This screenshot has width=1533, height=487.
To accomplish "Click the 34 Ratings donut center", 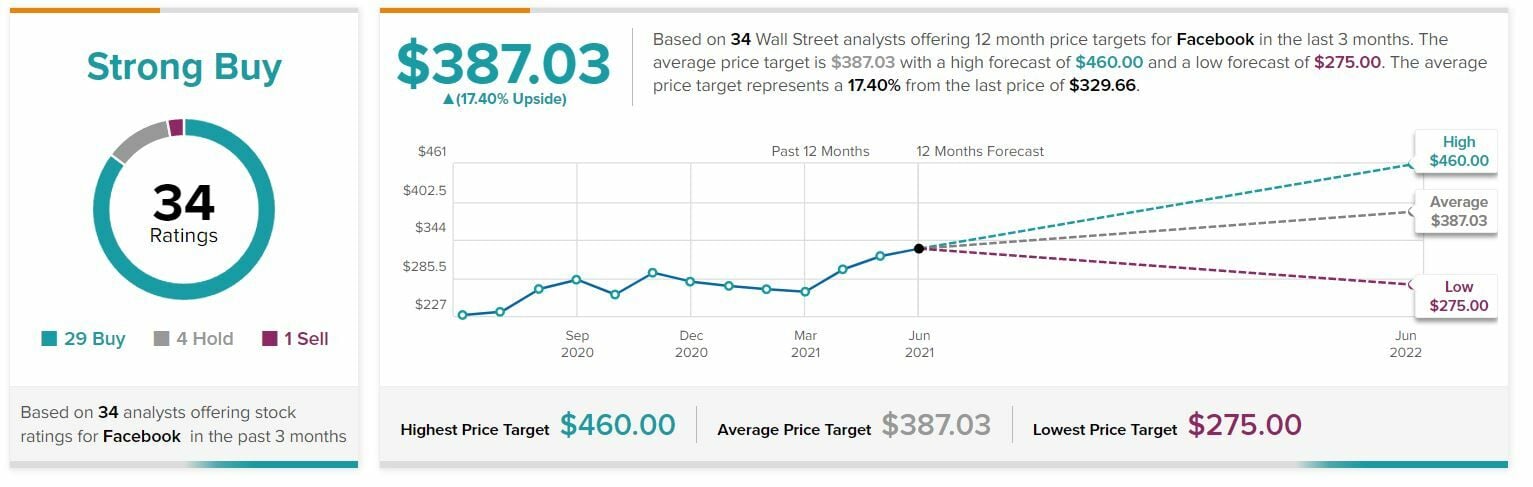I will click(x=184, y=212).
